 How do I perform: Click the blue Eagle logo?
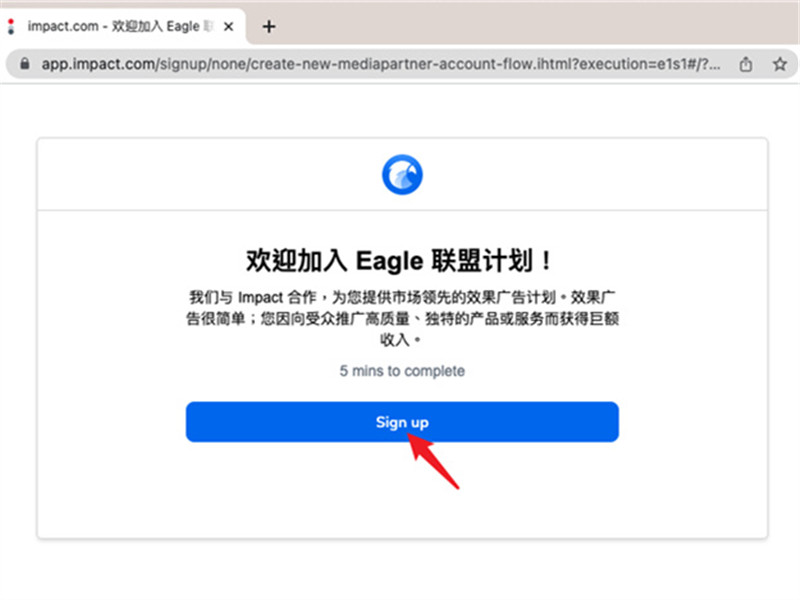coord(402,174)
